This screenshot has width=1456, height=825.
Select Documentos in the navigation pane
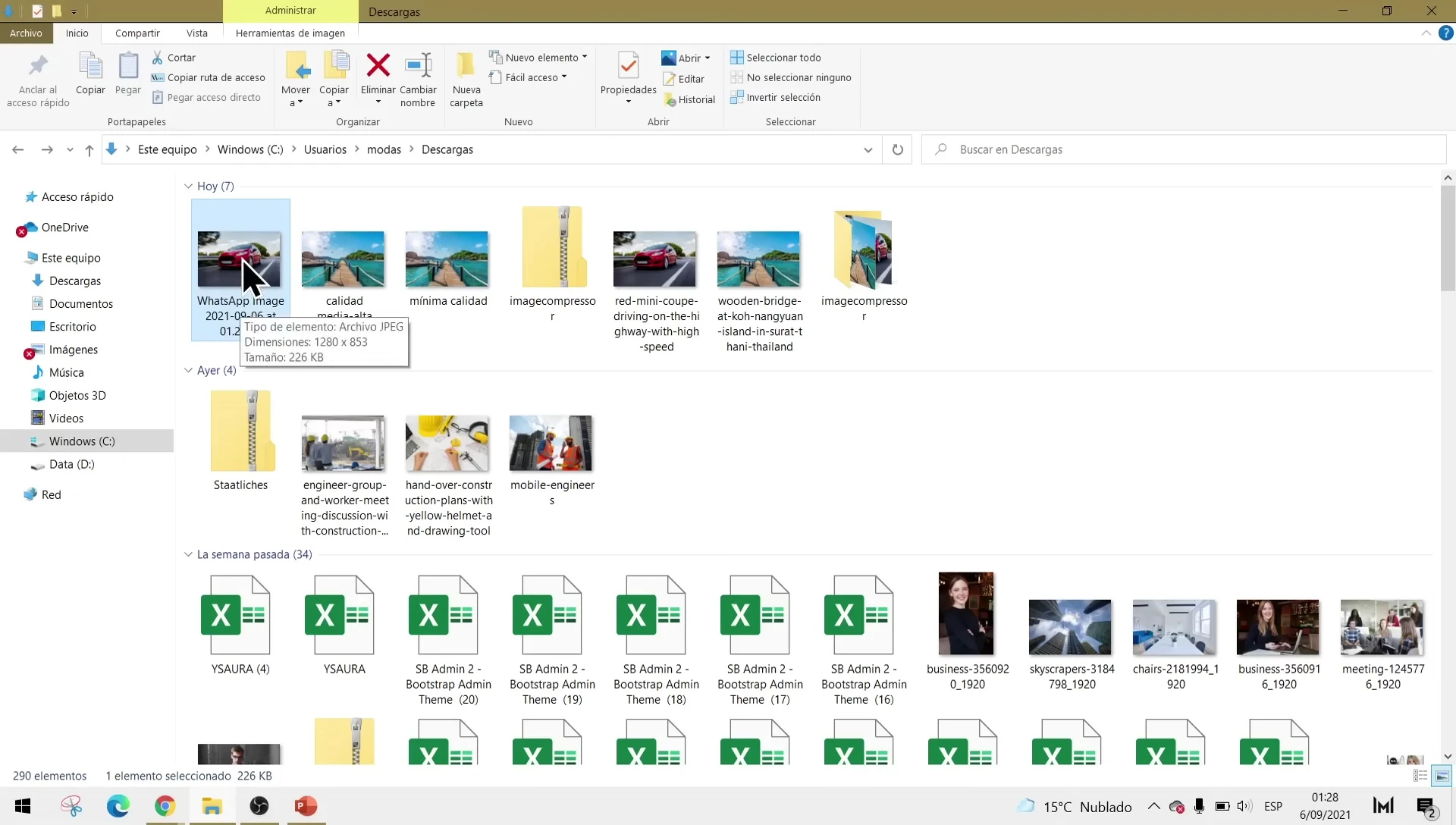(80, 304)
